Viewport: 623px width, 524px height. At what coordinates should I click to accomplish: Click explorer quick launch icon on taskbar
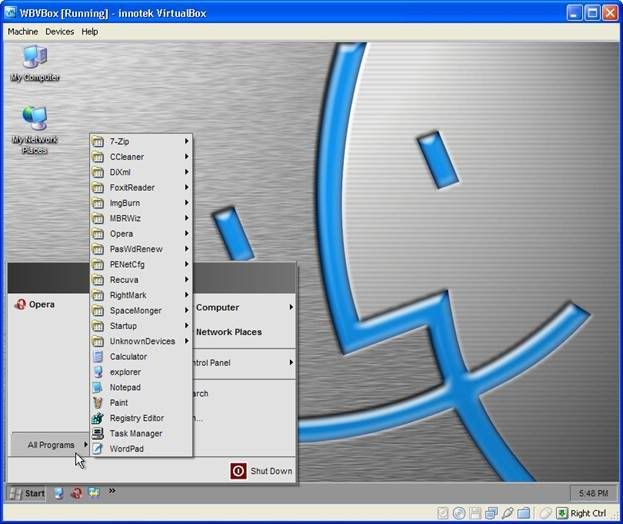pos(59,493)
